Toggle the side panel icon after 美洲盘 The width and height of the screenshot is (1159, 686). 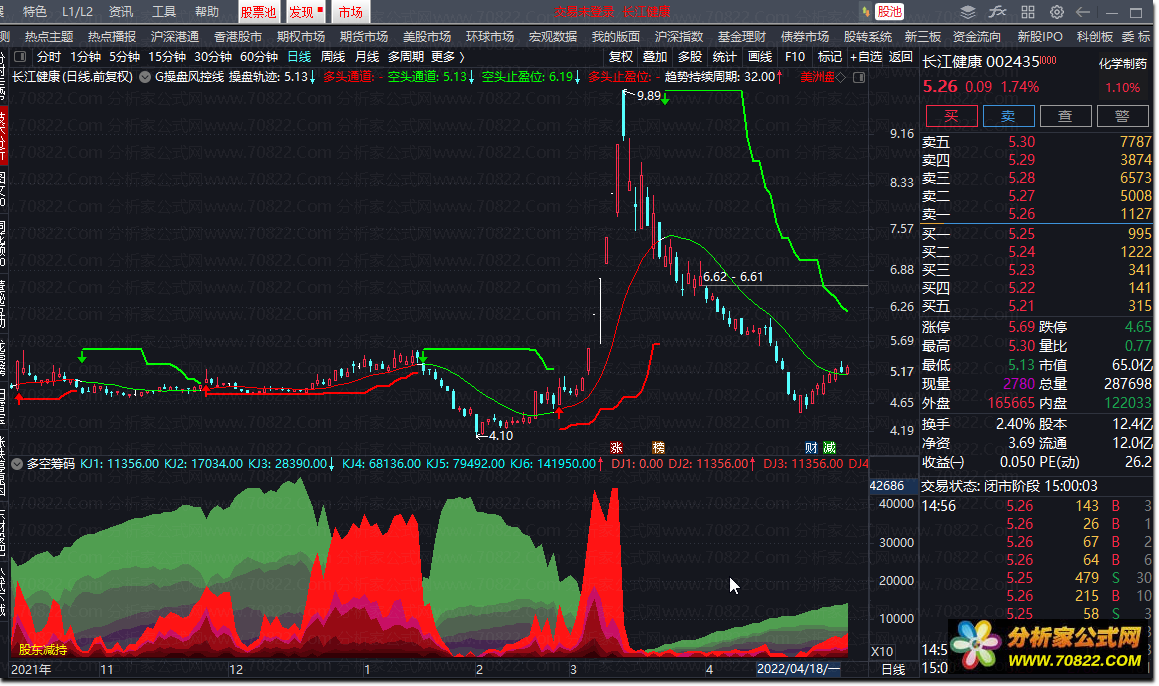(859, 77)
